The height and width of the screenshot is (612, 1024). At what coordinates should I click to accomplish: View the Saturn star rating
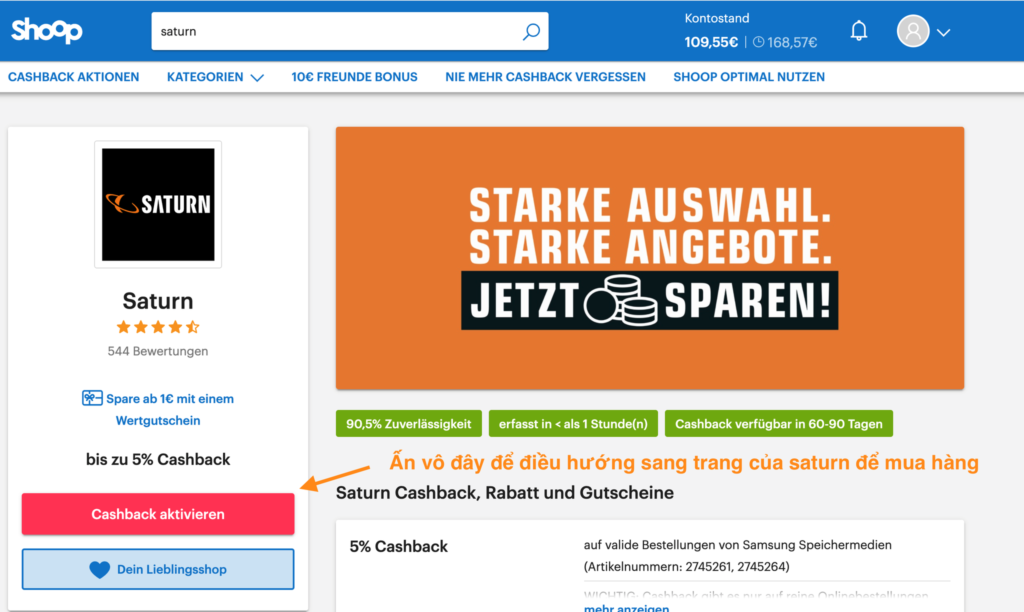158,327
